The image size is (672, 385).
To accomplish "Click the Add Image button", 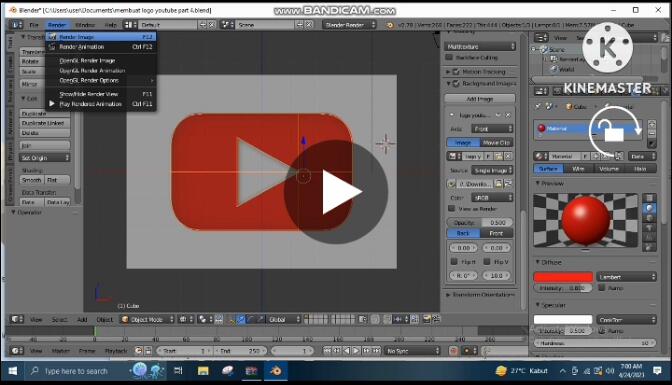I will click(480, 99).
